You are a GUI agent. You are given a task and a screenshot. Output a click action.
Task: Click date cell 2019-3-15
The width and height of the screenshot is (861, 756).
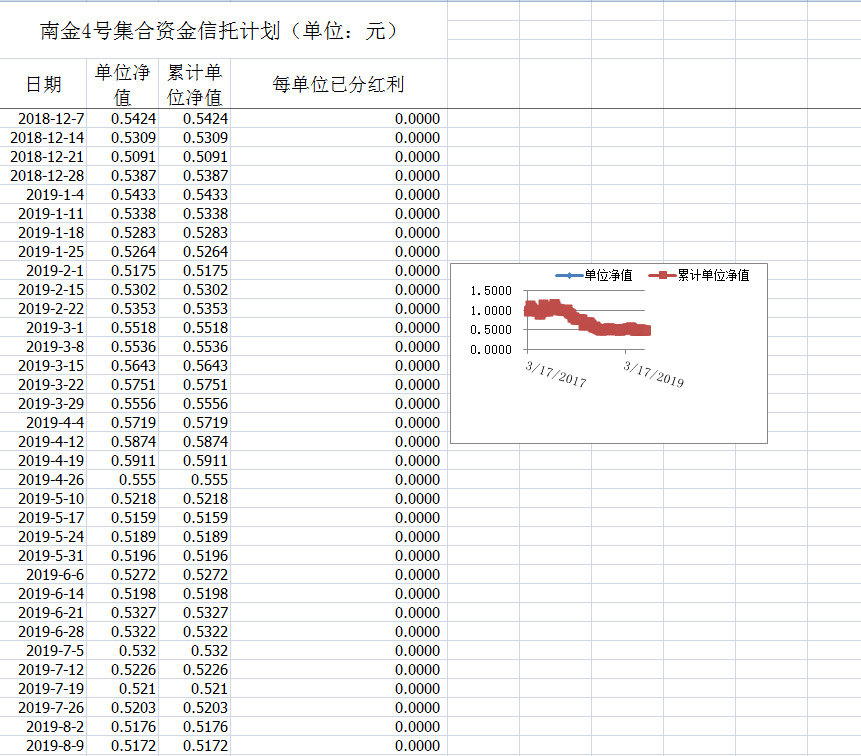(x=43, y=366)
